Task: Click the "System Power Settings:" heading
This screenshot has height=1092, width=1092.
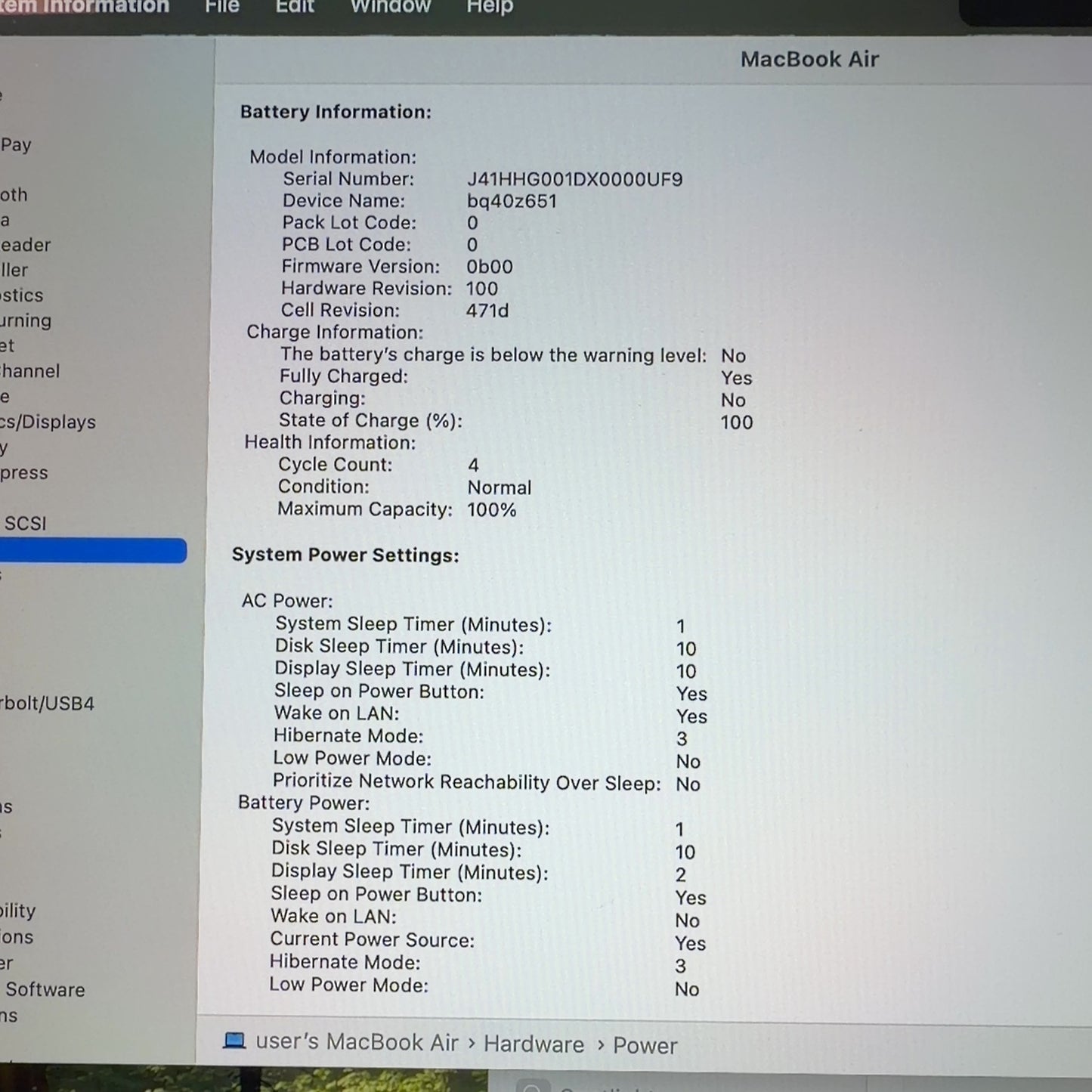Action: click(345, 555)
